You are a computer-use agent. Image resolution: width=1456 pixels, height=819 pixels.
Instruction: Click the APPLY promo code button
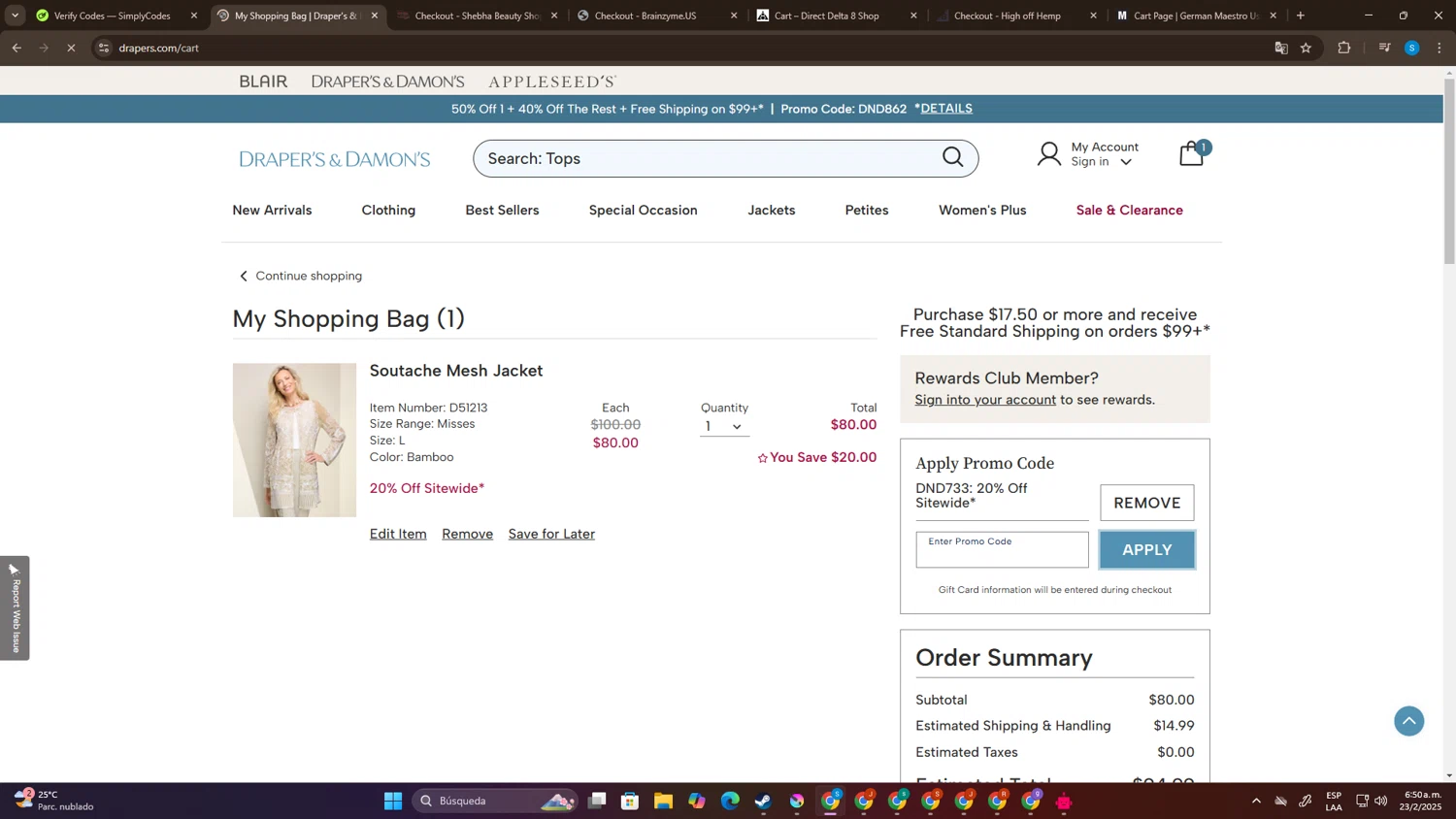pos(1146,549)
